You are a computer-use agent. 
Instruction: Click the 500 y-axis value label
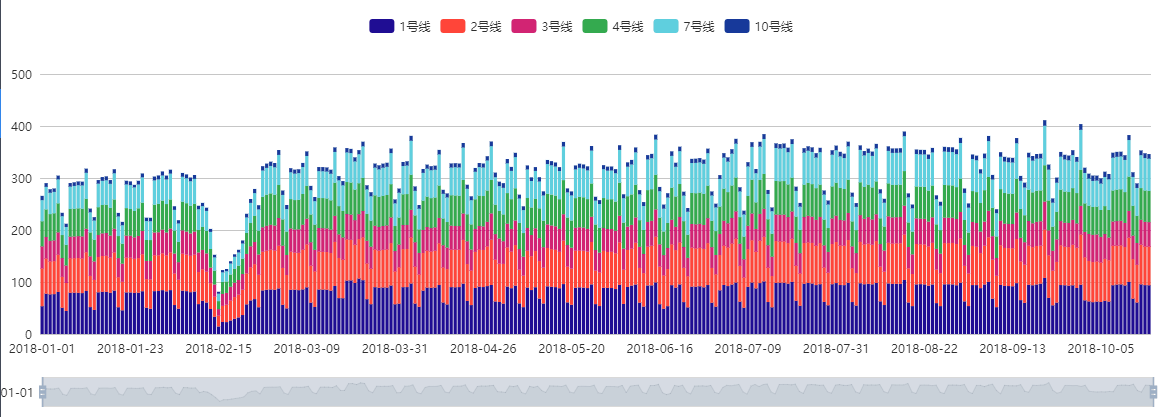[22, 75]
